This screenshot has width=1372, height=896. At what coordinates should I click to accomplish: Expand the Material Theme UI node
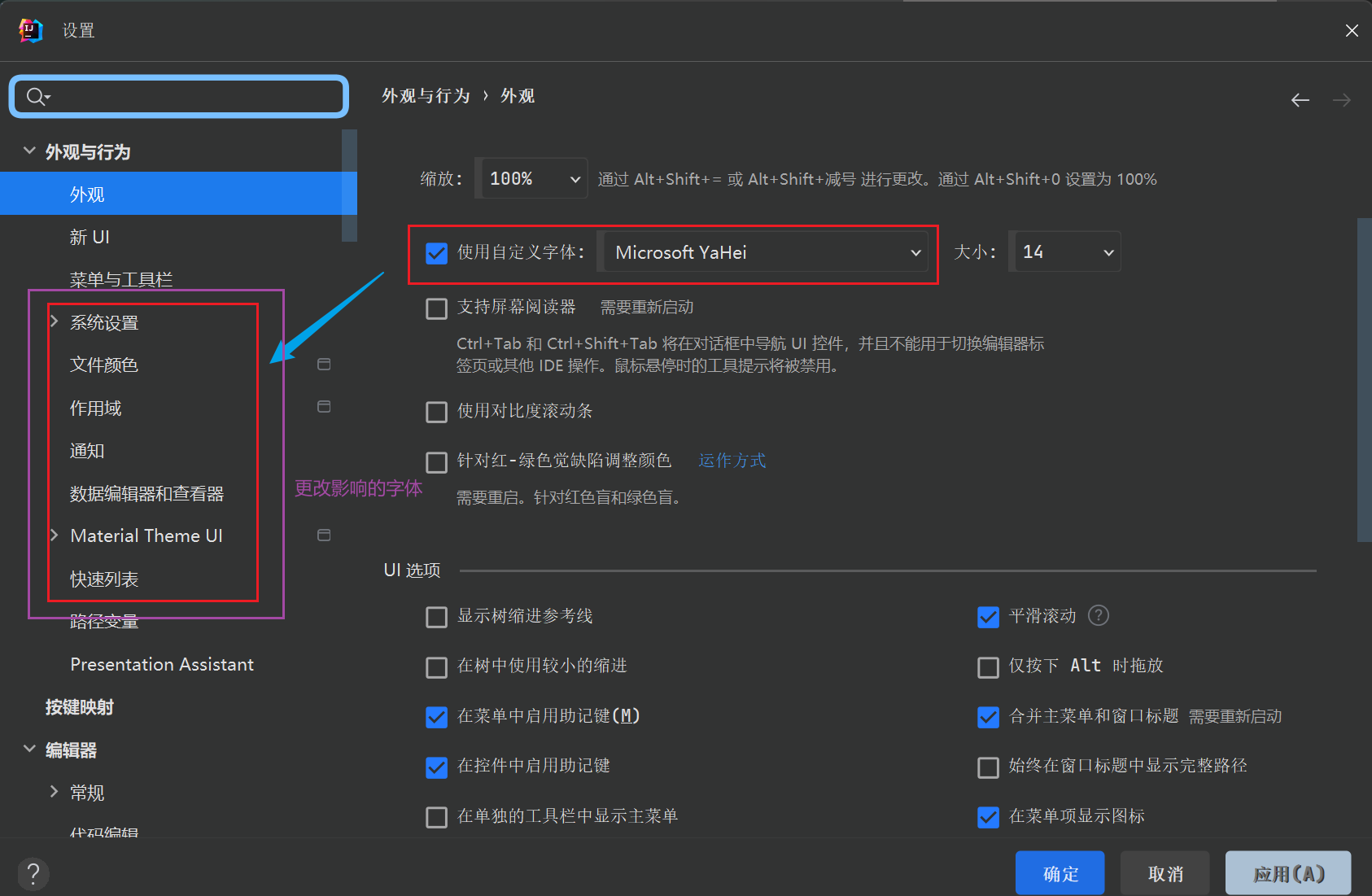click(54, 535)
